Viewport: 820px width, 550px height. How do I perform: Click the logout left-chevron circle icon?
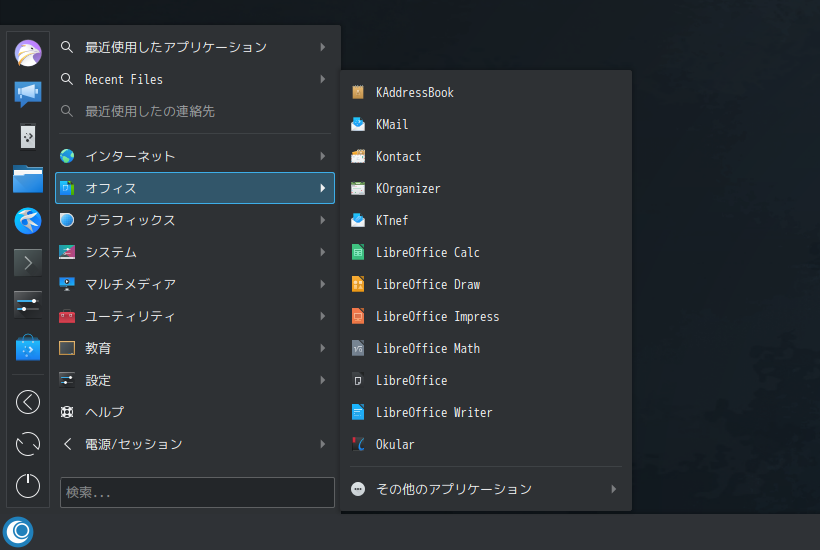[x=28, y=402]
